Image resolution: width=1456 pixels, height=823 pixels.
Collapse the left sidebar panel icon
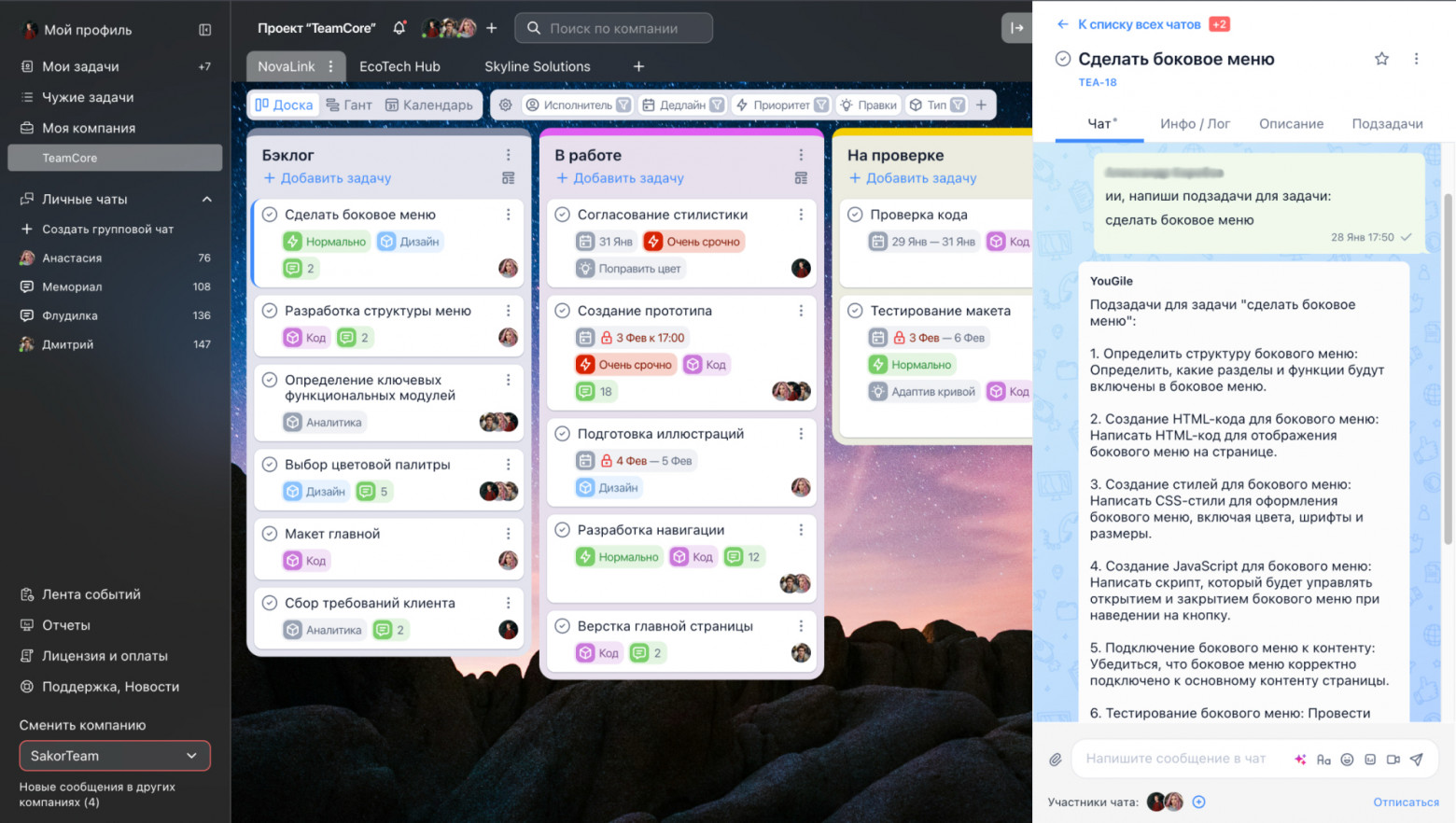(205, 30)
